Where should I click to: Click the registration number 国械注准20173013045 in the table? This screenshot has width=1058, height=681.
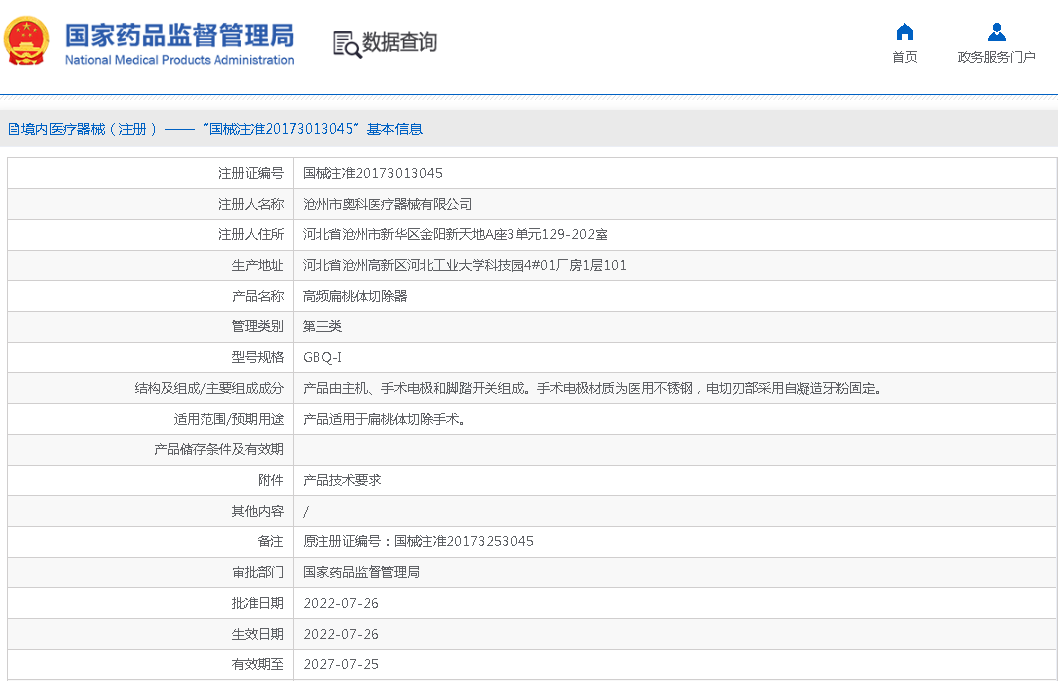pyautogui.click(x=373, y=173)
